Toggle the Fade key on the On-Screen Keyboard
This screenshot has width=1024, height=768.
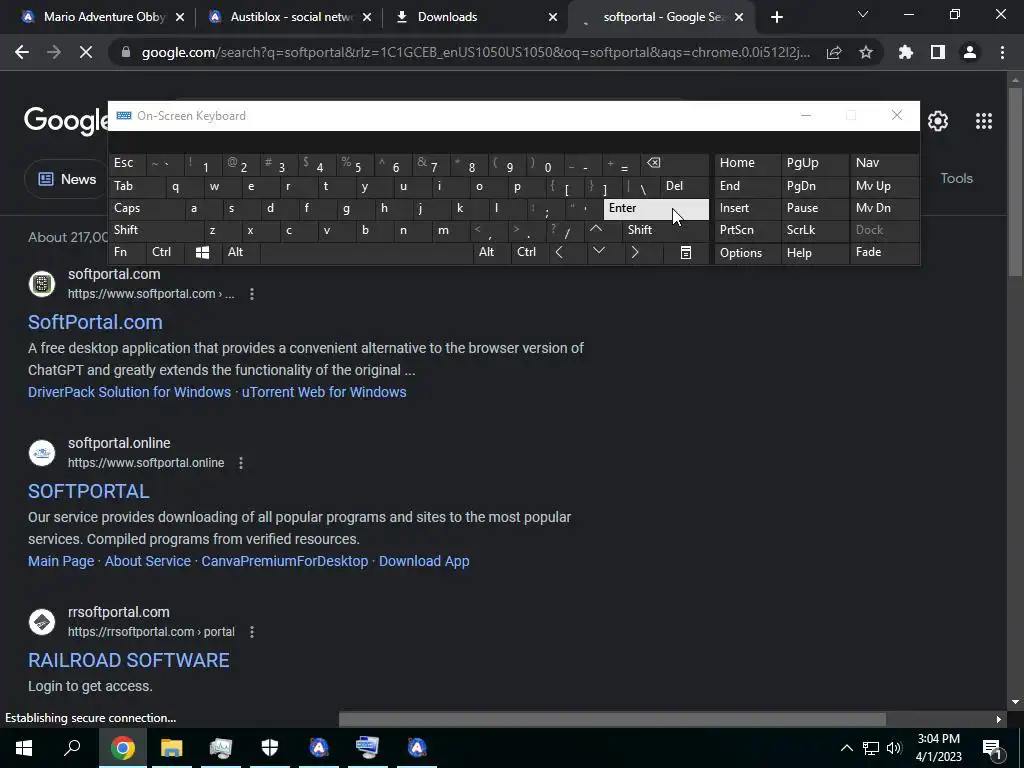pos(885,253)
